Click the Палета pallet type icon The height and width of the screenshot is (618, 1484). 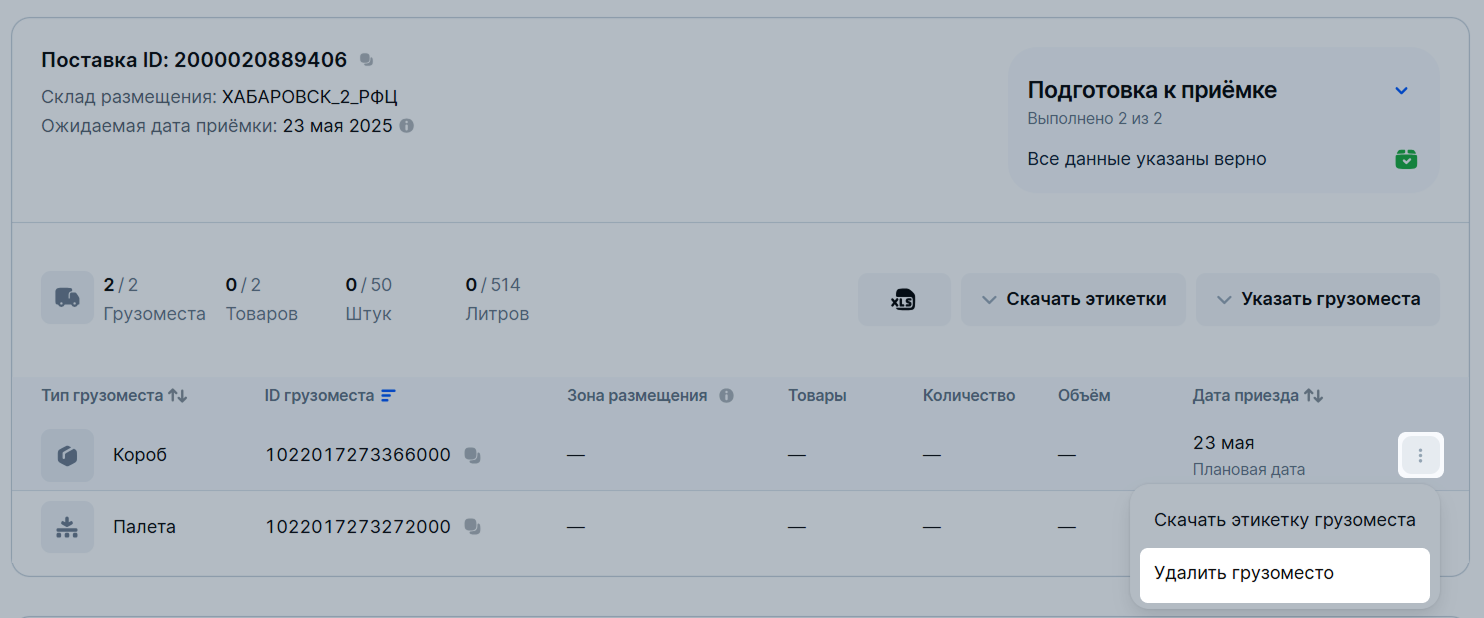coord(67,527)
